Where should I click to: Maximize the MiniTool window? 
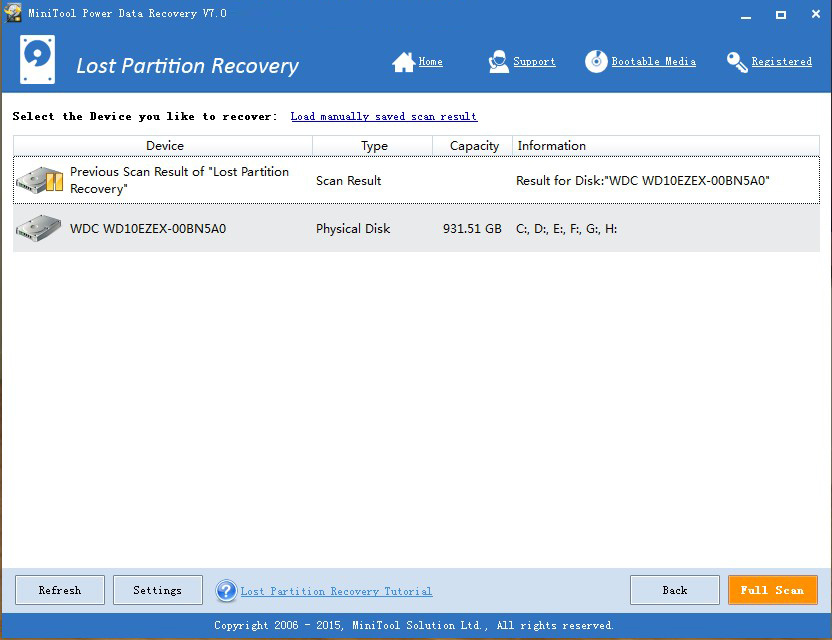(x=781, y=15)
